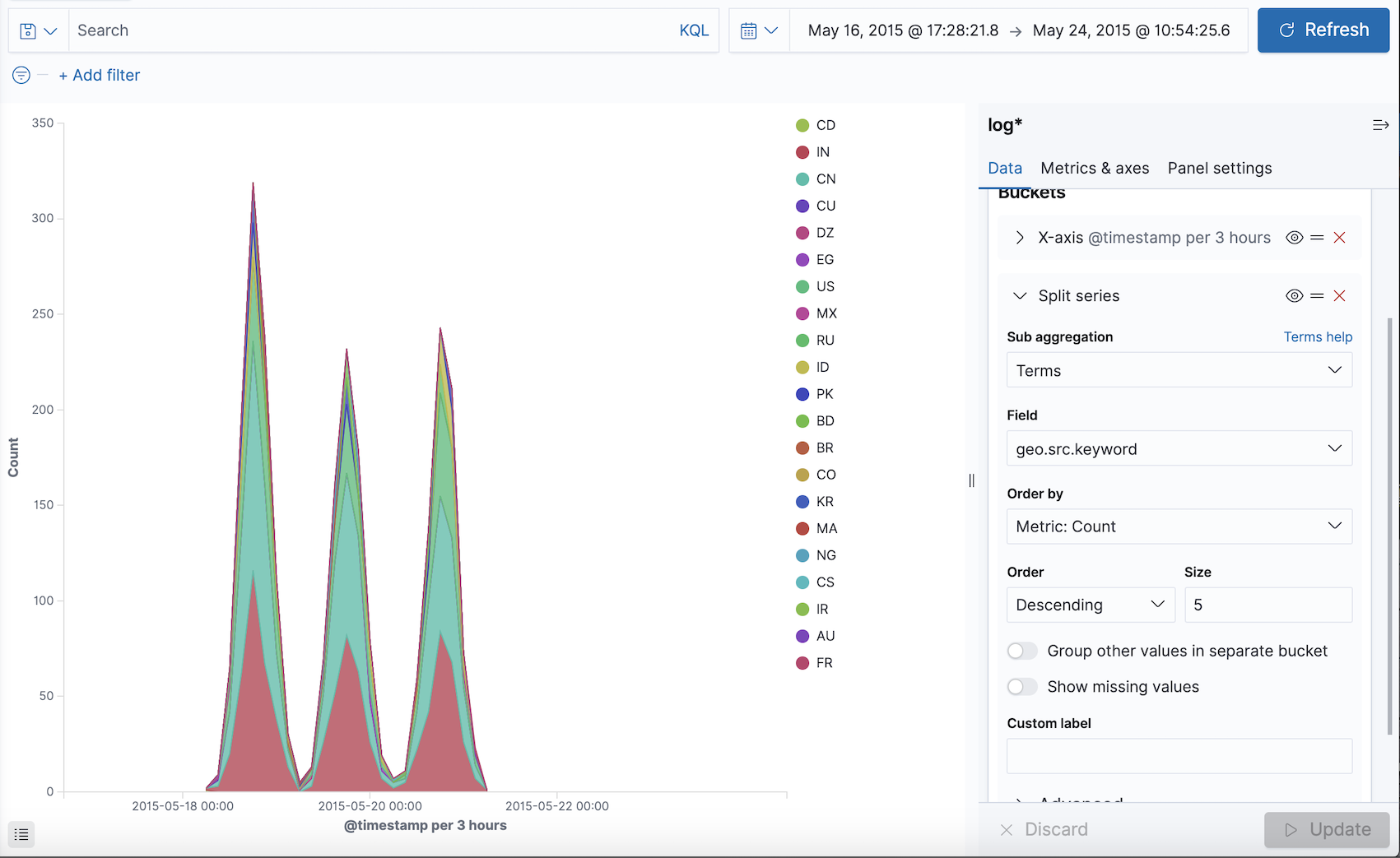
Task: Click the panel resize handle
Action: point(971,480)
